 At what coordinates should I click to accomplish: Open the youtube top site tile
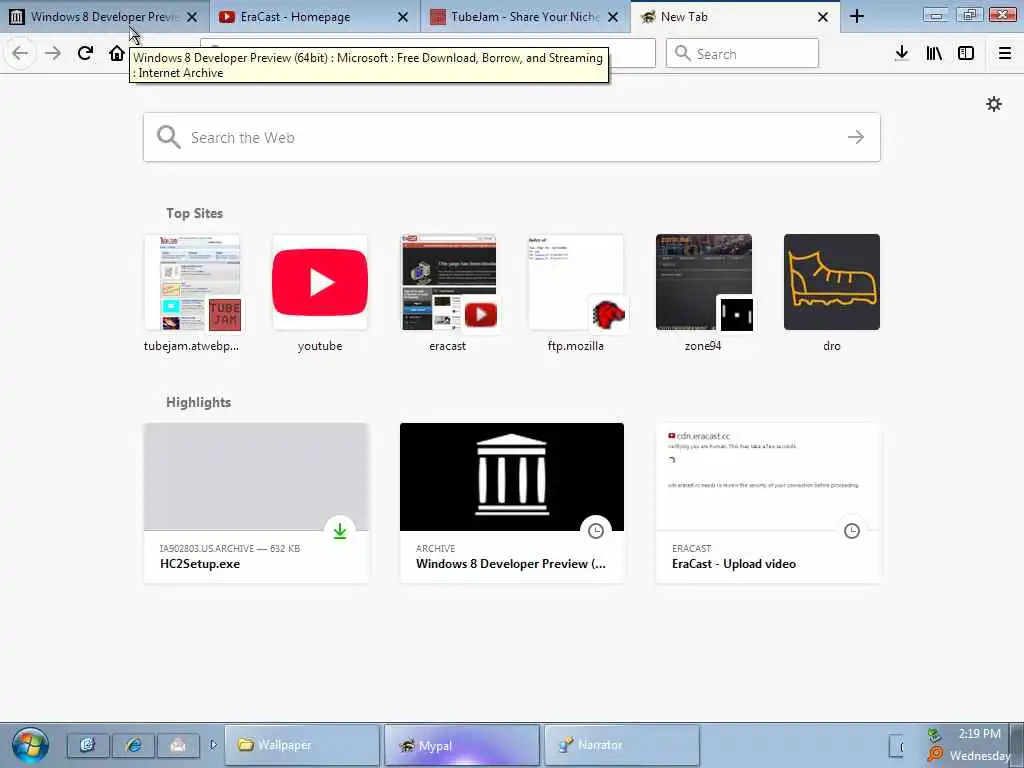click(x=320, y=293)
